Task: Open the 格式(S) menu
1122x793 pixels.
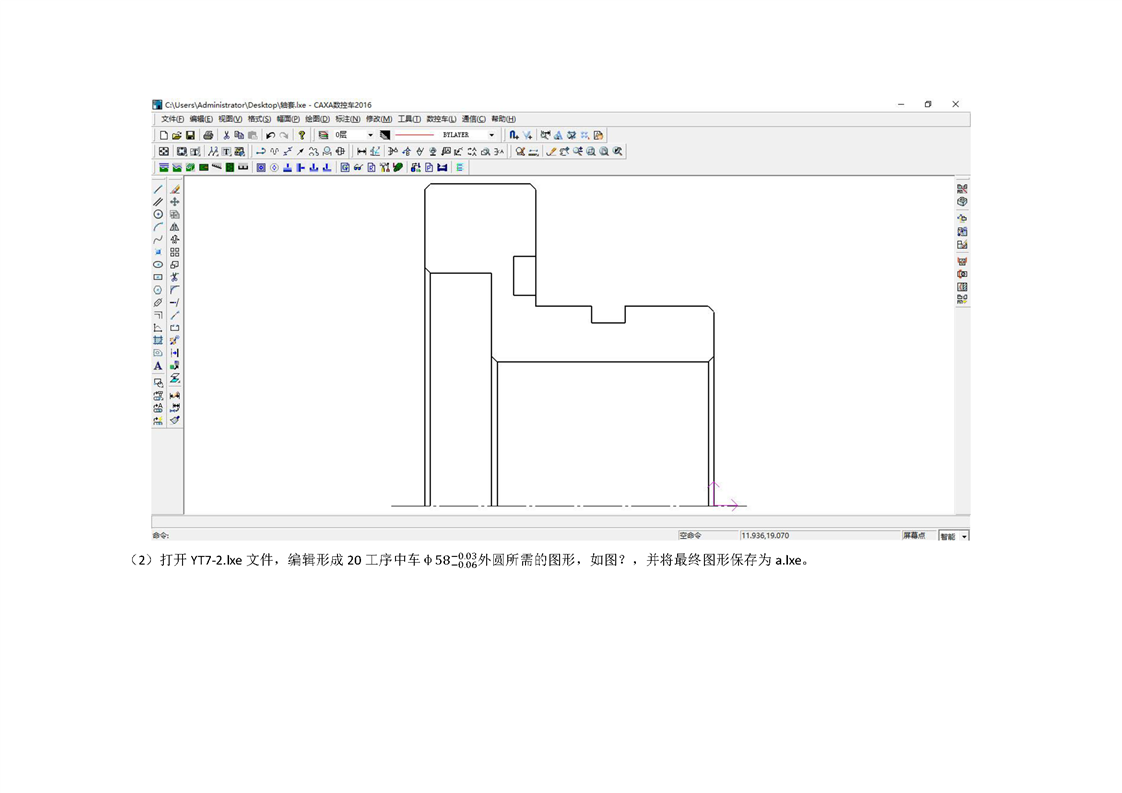Action: pyautogui.click(x=259, y=119)
